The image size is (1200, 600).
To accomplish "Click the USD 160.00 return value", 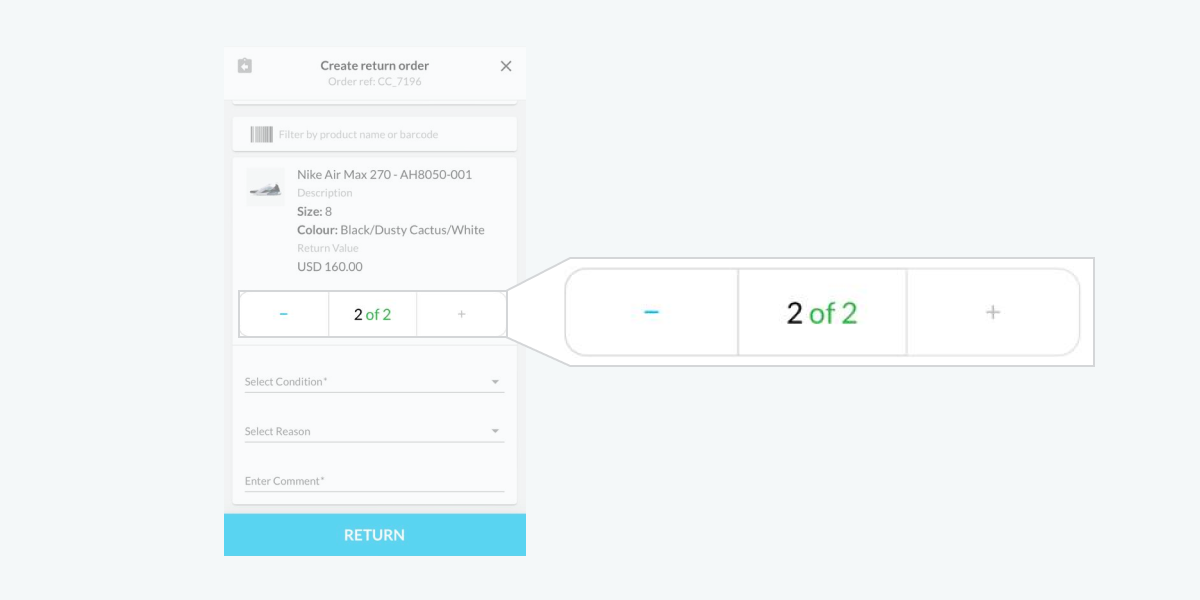I will [x=330, y=266].
